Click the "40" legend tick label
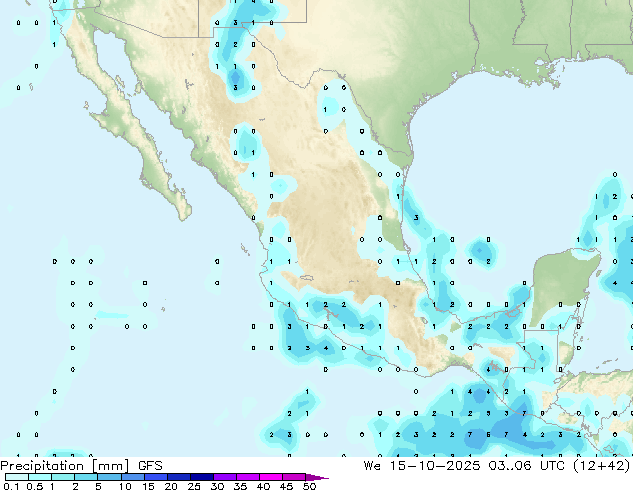634x490 pixels. [263, 486]
